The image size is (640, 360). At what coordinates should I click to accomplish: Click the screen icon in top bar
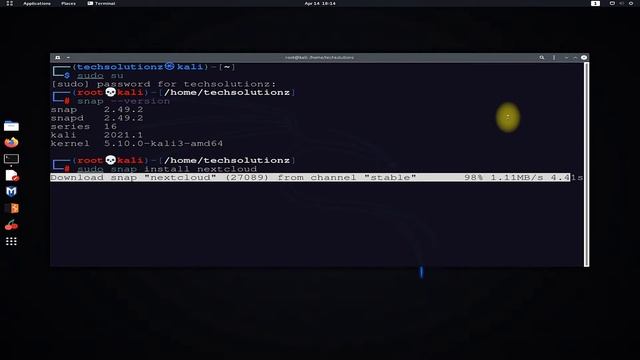(612, 3)
